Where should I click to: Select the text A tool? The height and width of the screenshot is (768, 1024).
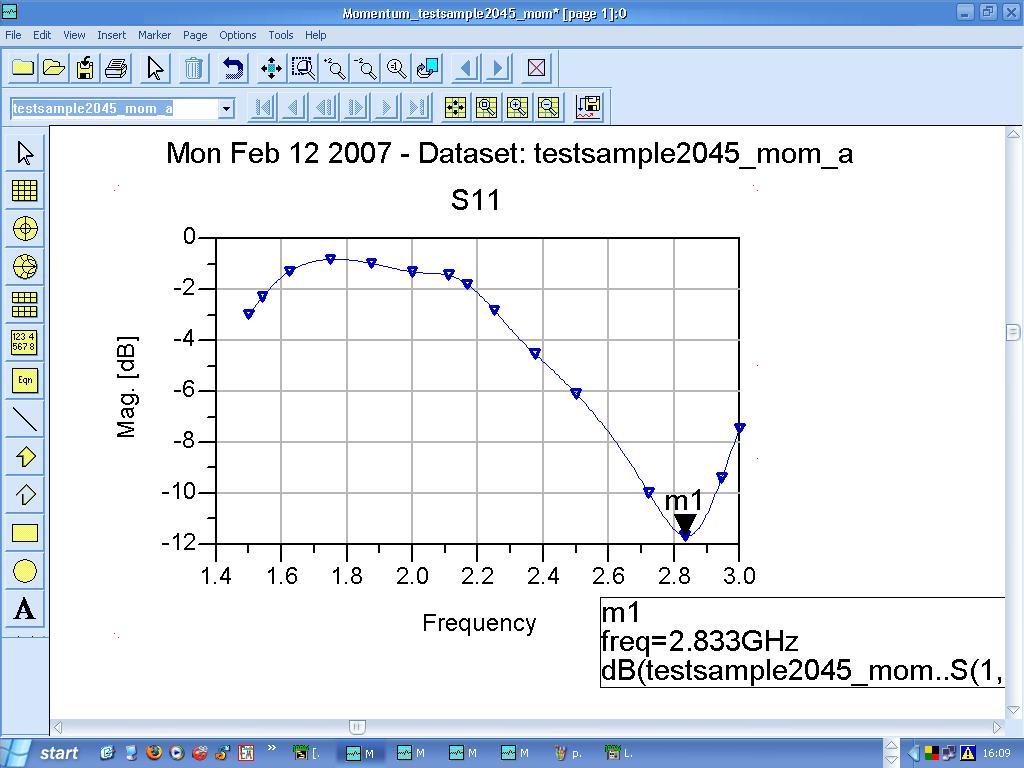pyautogui.click(x=25, y=609)
